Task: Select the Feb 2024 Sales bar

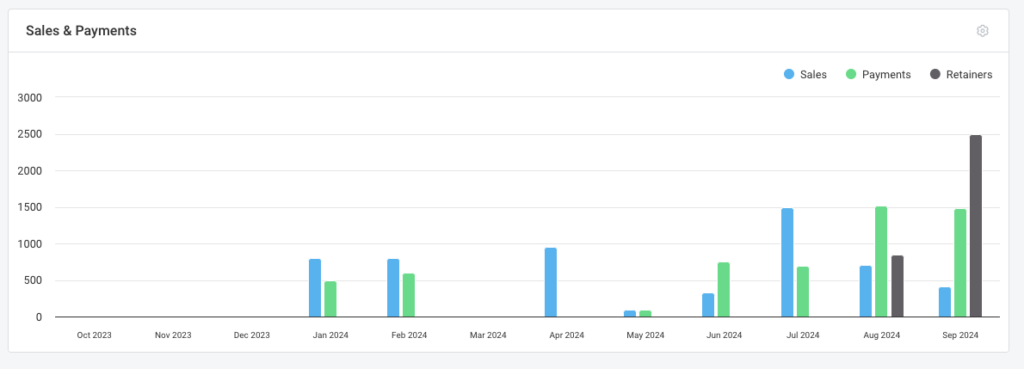Action: 393,288
